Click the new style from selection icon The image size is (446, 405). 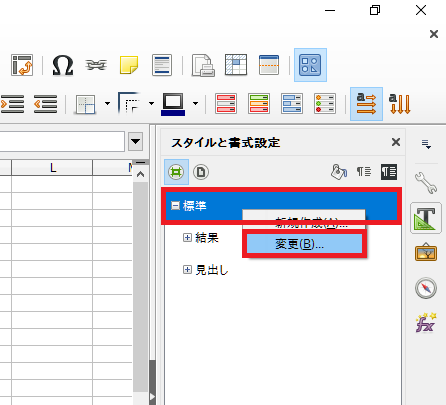(364, 172)
